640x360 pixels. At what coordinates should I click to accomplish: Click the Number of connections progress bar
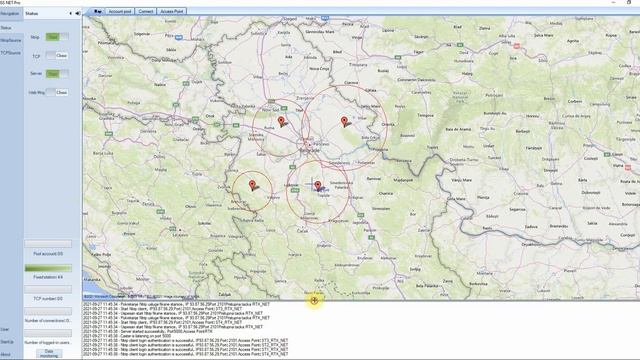(48, 311)
